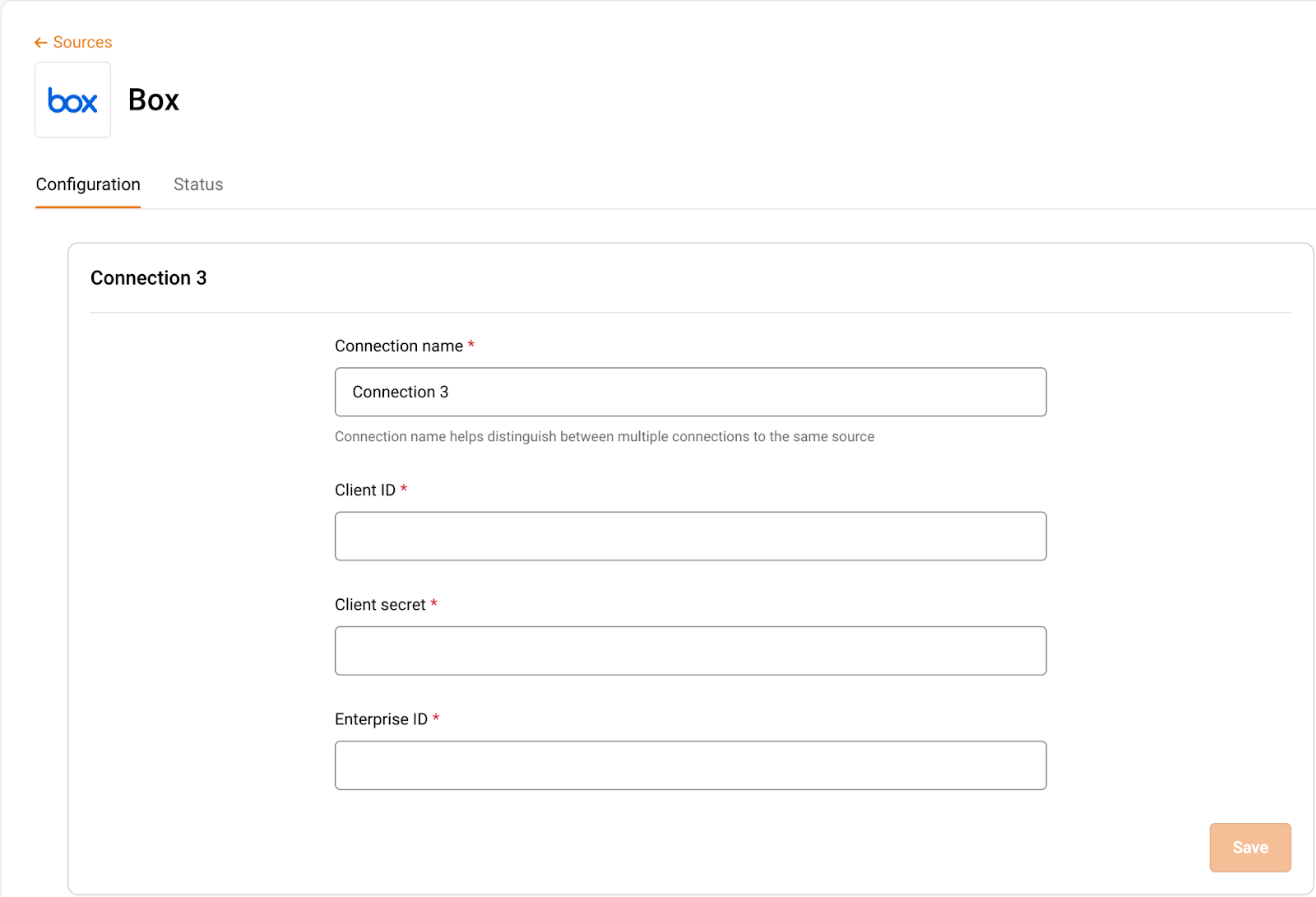Image resolution: width=1316 pixels, height=897 pixels.
Task: Click the Connection name field label
Action: click(x=399, y=346)
